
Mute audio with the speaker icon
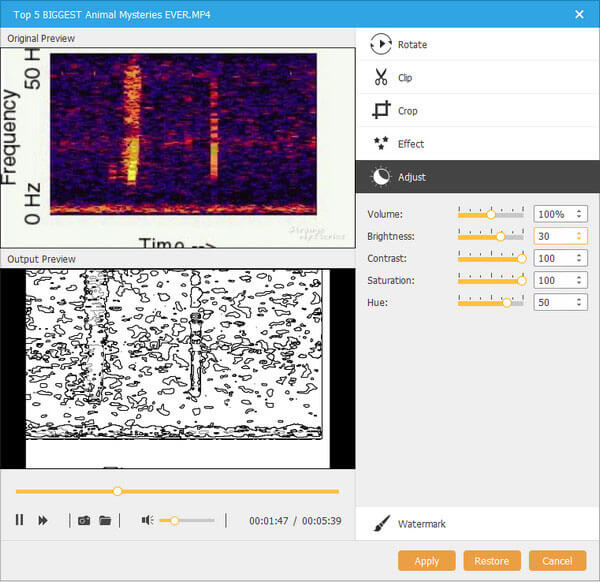point(147,520)
